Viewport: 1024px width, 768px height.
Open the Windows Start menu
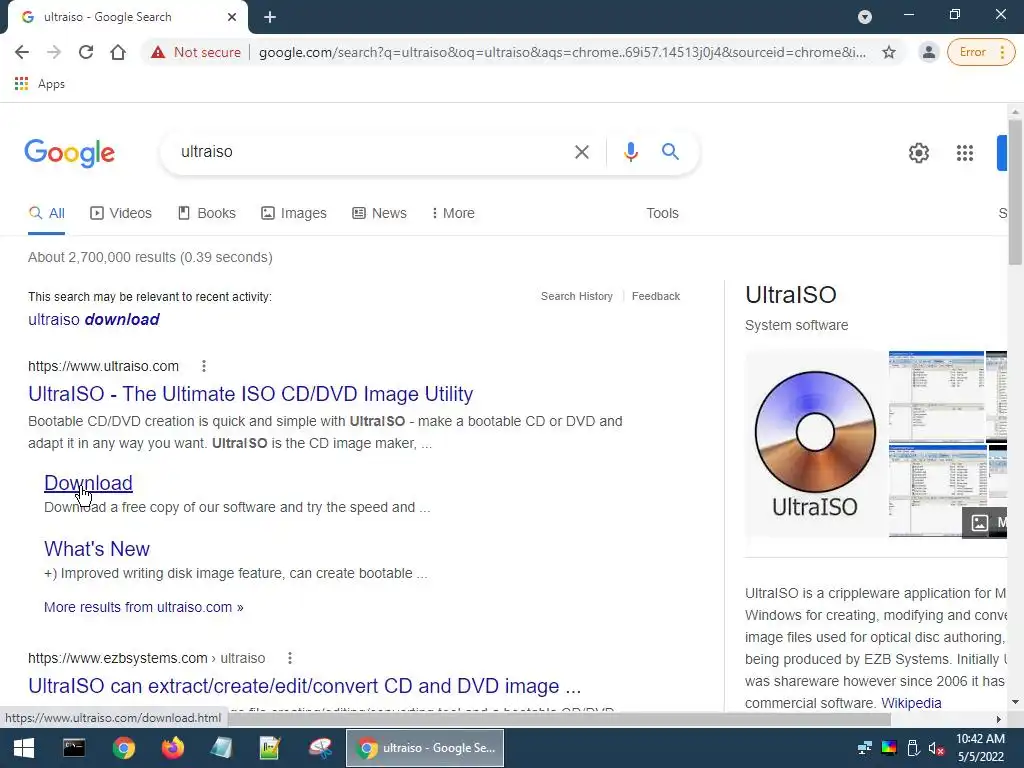pos(24,748)
